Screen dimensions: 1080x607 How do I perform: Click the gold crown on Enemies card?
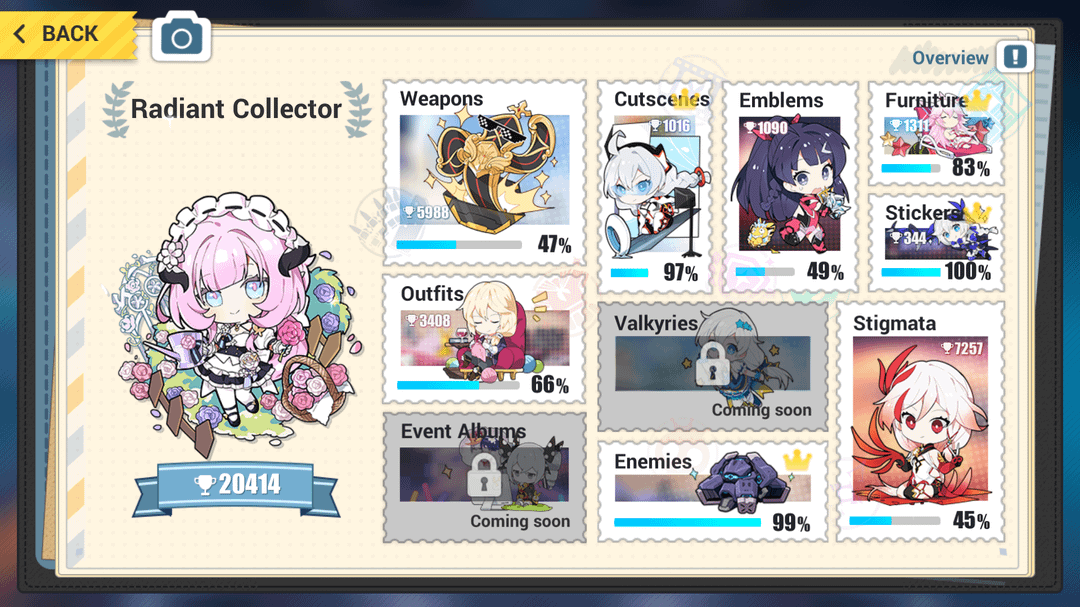[x=798, y=459]
